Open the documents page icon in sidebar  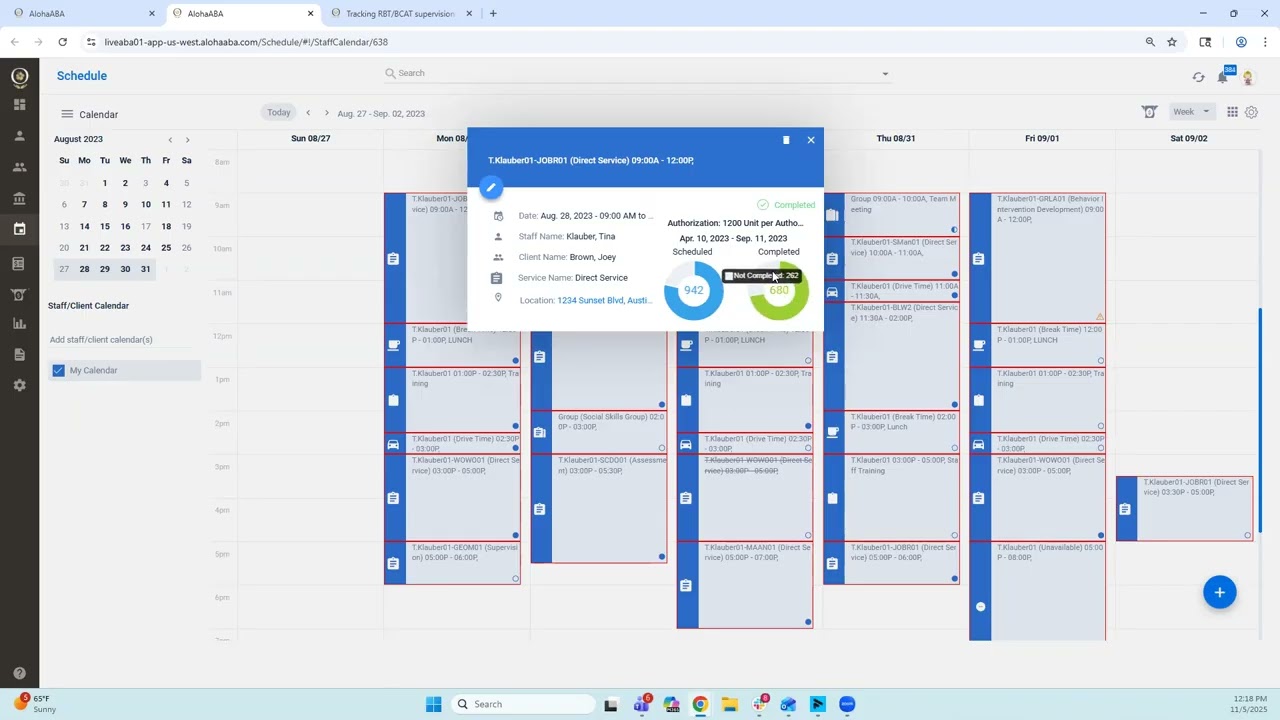(x=19, y=354)
